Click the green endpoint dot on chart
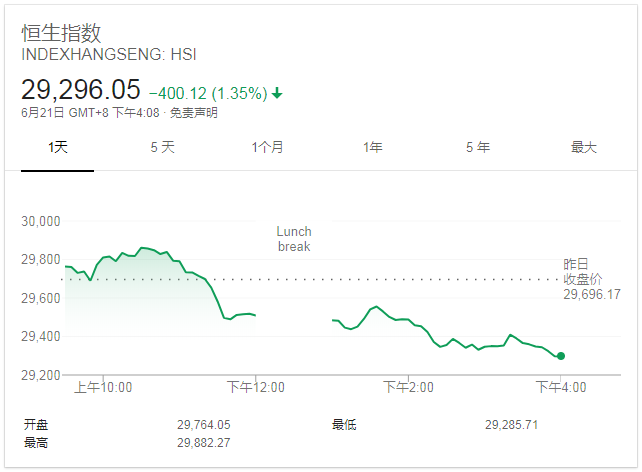Screen dimensions: 642x472 (561, 356)
